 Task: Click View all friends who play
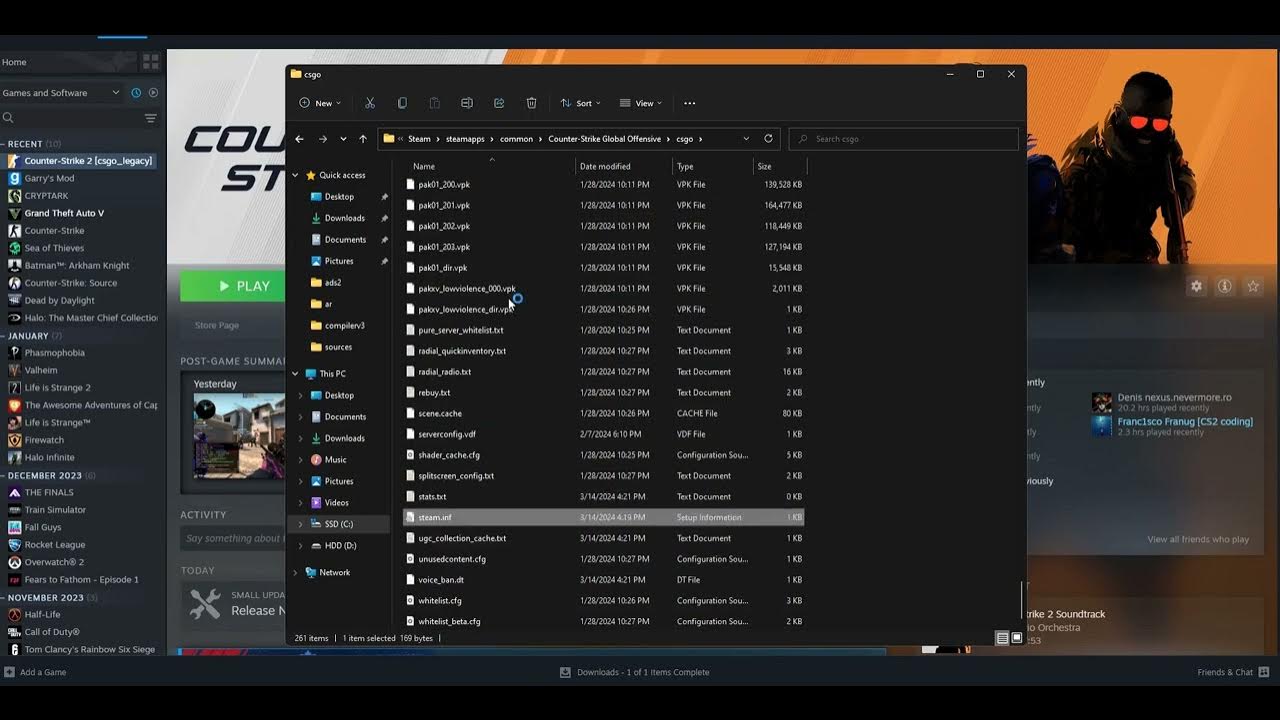[x=1198, y=539]
